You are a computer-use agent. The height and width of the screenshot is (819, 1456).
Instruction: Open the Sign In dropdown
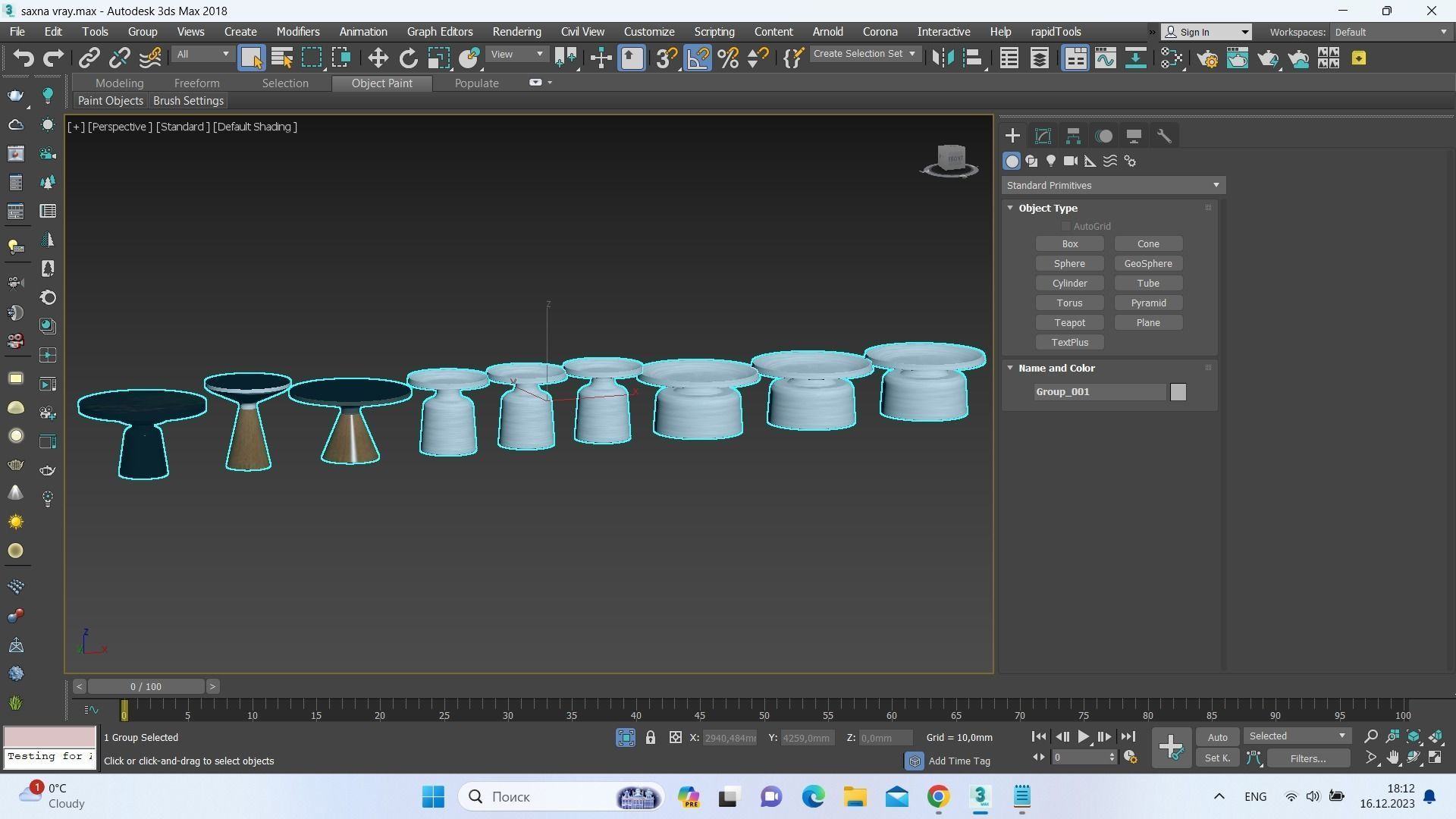point(1207,32)
